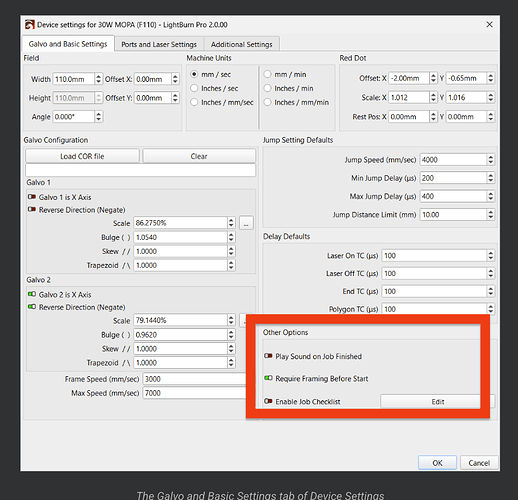Turn on Enable Job Checklist switch
This screenshot has width=518, height=500.
click(268, 401)
